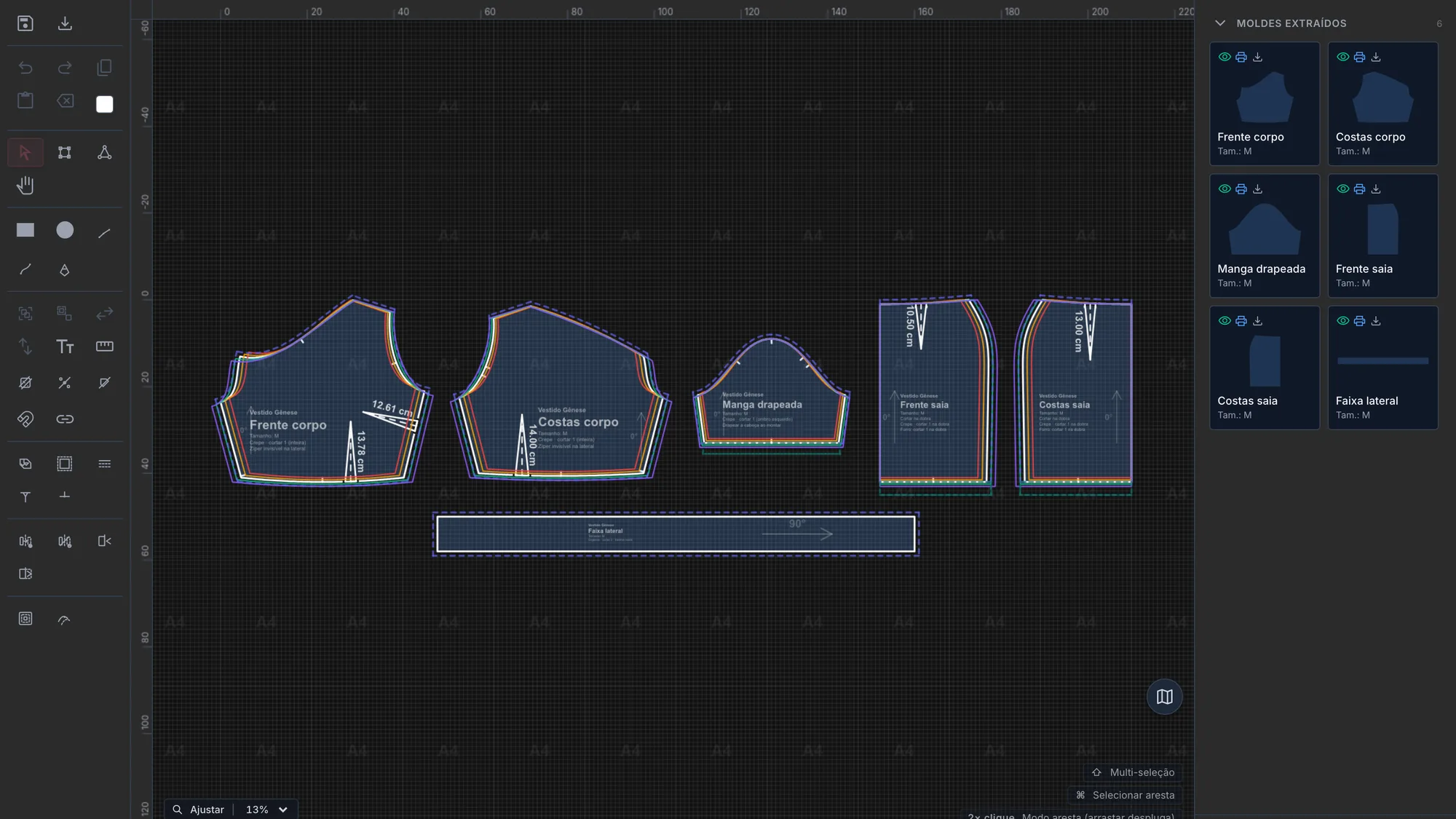Print the Manga drapeada pattern
The height and width of the screenshot is (819, 1456).
1241,189
